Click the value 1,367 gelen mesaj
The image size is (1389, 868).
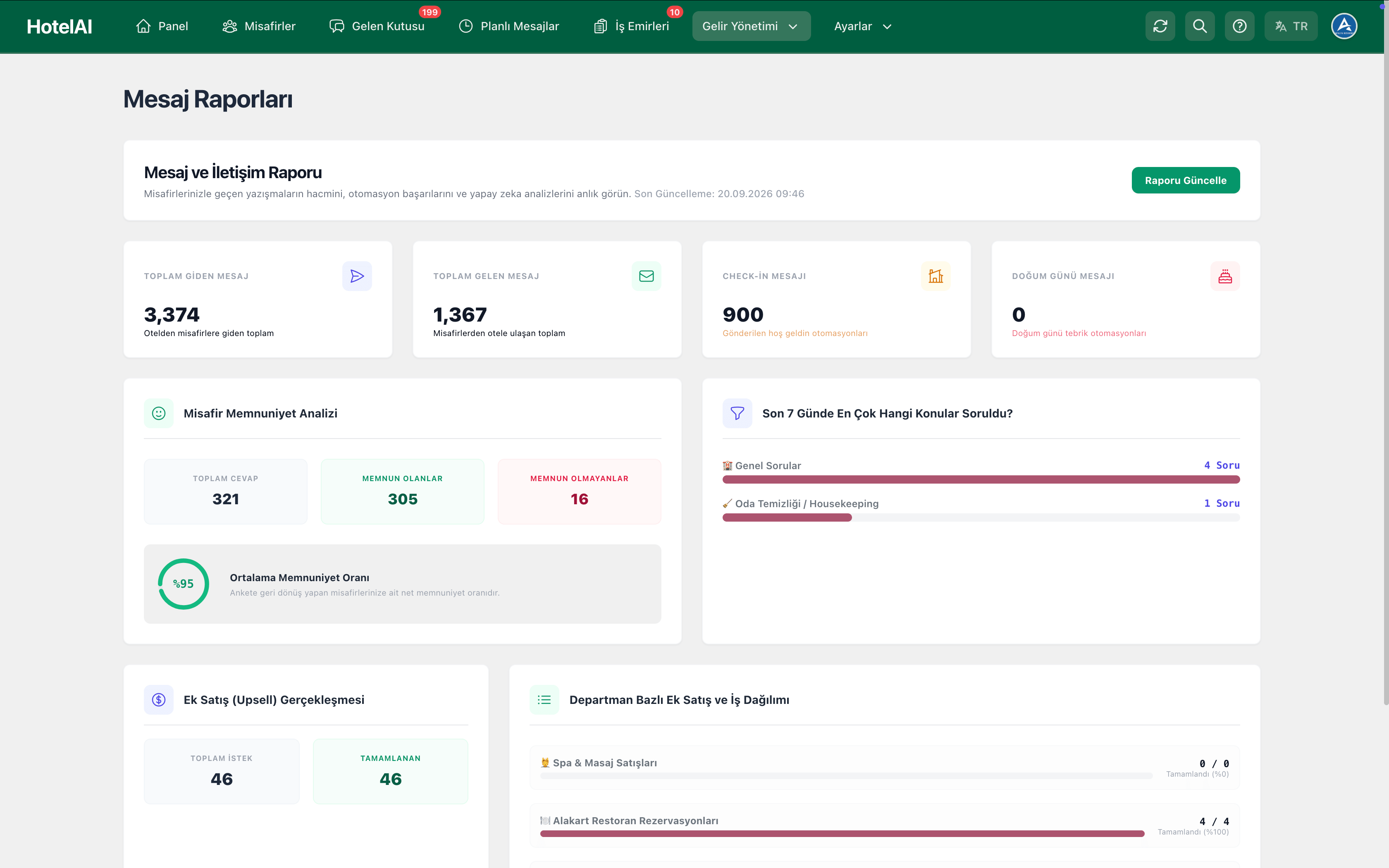click(460, 315)
